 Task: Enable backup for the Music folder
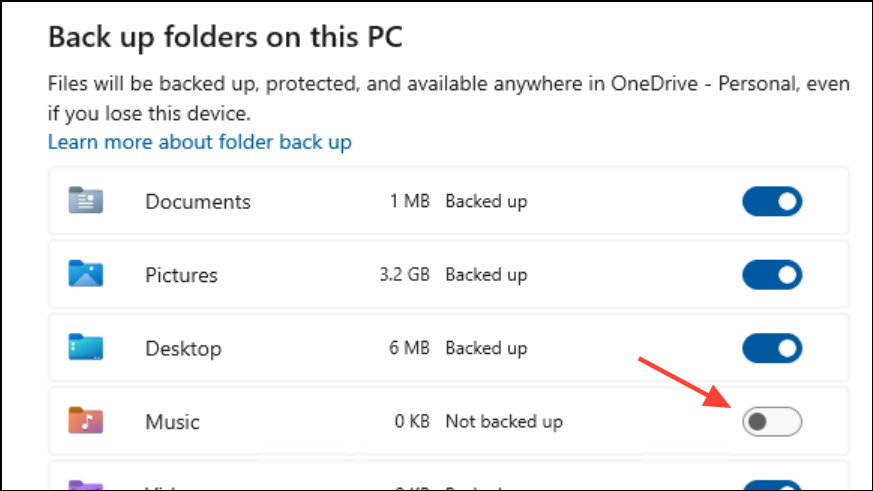(772, 421)
